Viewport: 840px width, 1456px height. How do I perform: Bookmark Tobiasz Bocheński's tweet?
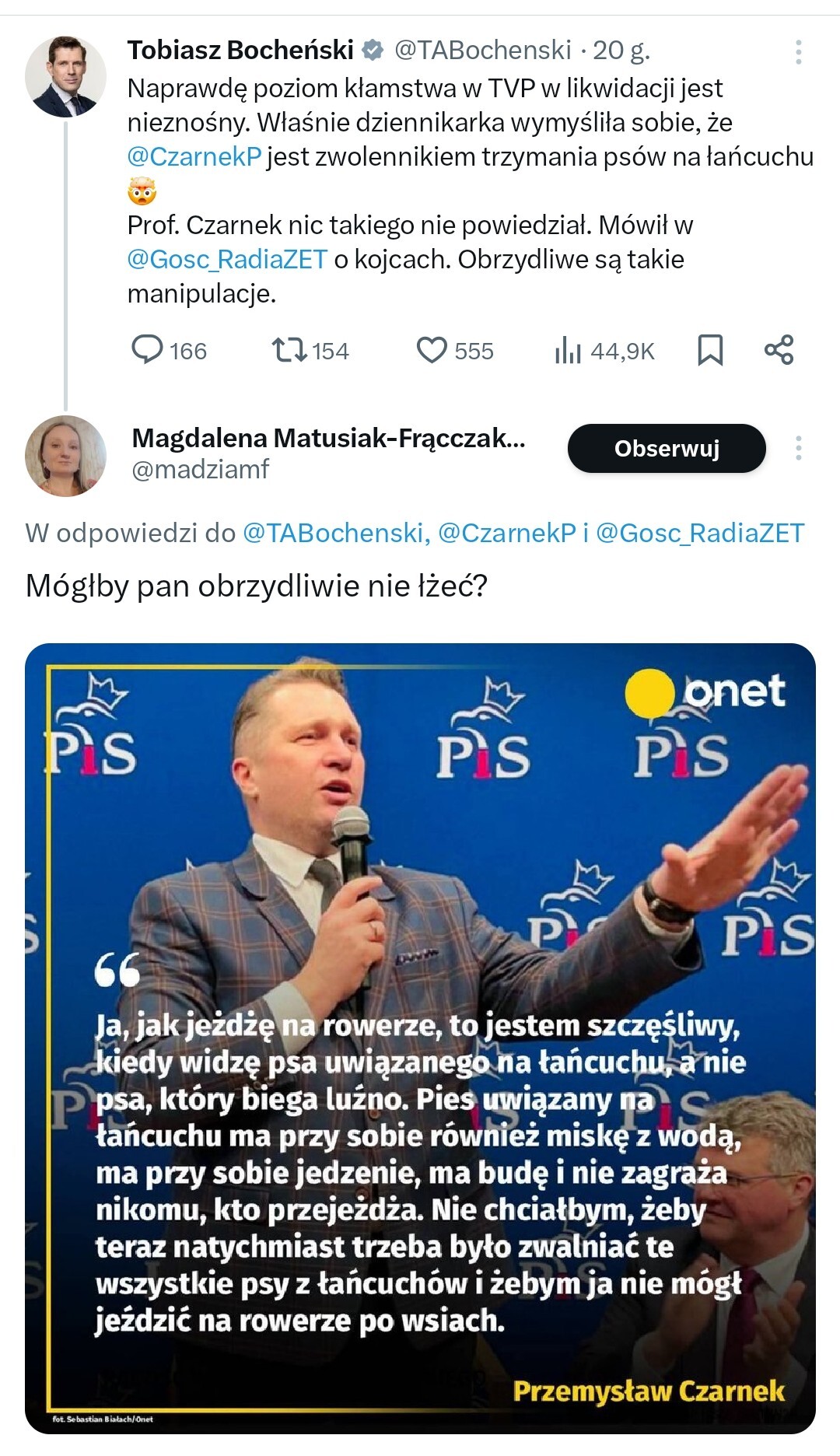(x=709, y=350)
